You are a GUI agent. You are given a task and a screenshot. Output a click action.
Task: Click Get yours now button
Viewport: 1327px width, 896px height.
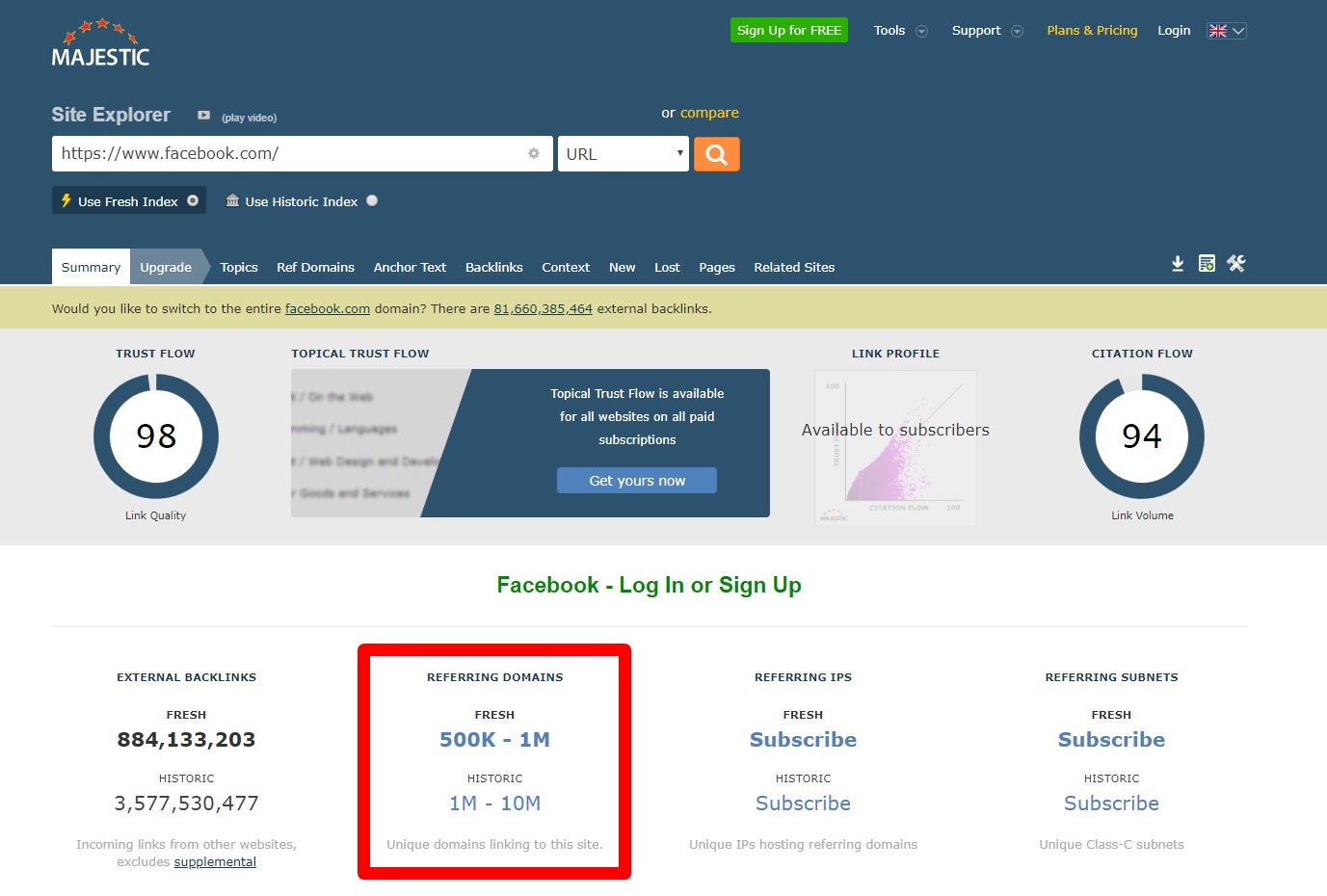coord(637,480)
